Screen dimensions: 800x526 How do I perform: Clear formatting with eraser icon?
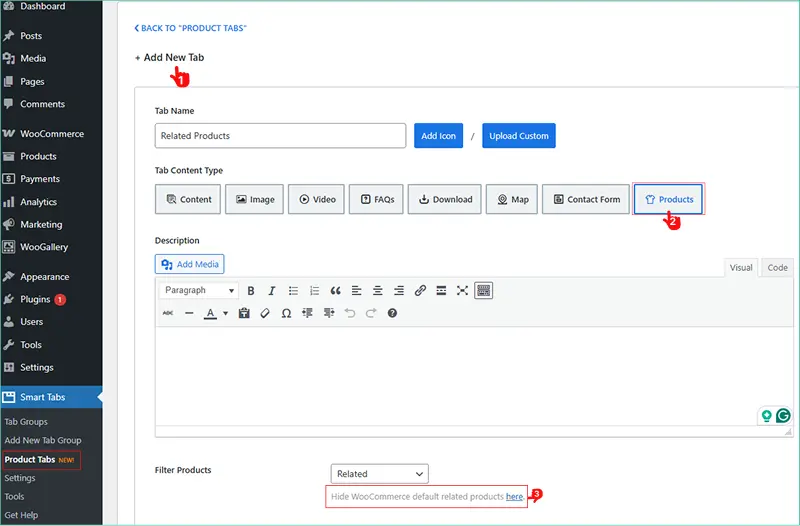(265, 313)
